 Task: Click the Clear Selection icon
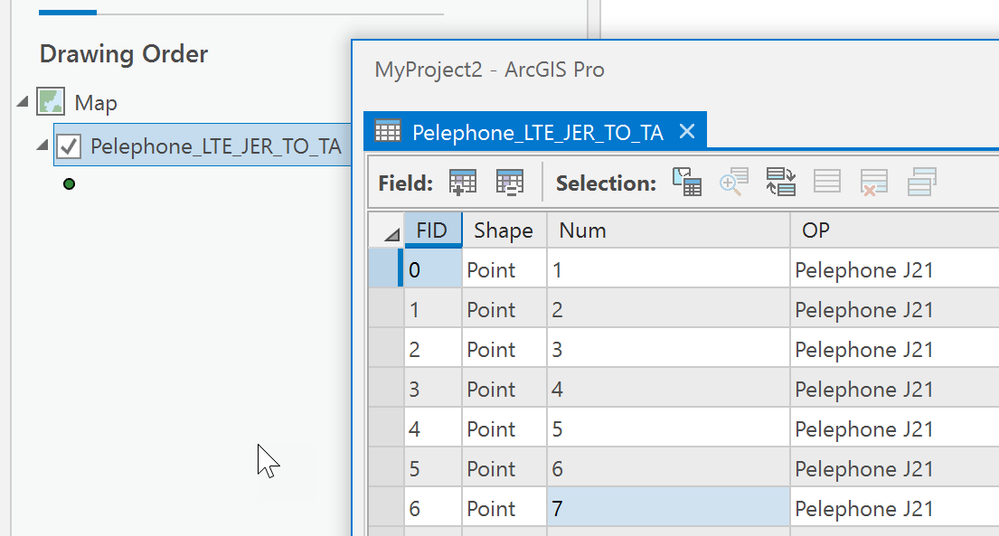coord(827,182)
